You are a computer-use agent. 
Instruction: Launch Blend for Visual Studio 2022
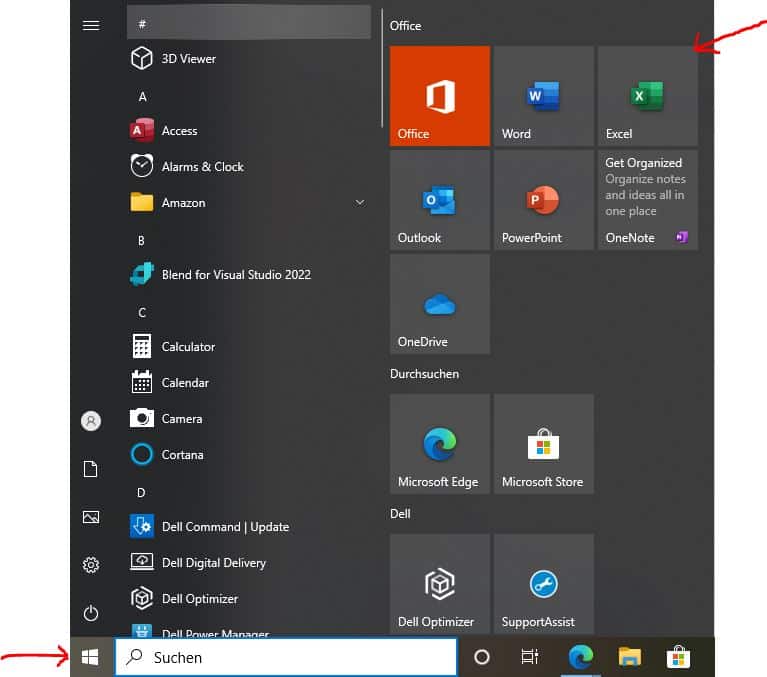(248, 274)
